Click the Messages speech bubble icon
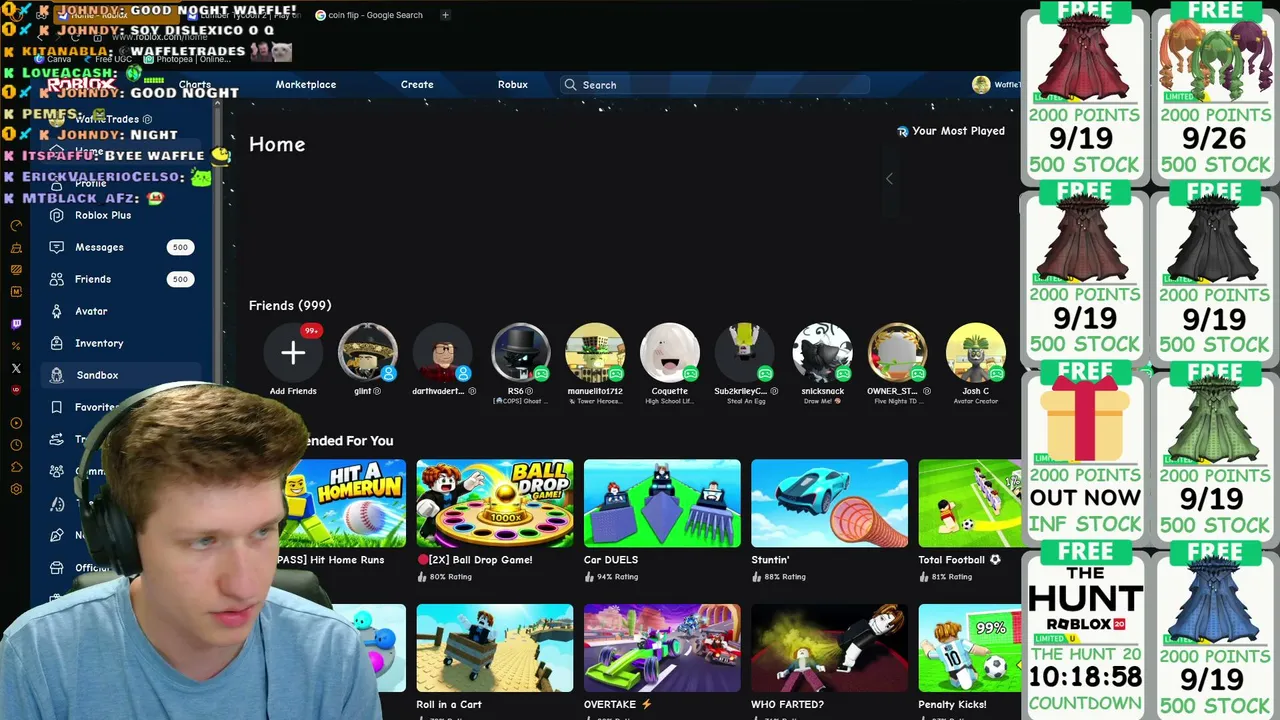 pos(57,247)
